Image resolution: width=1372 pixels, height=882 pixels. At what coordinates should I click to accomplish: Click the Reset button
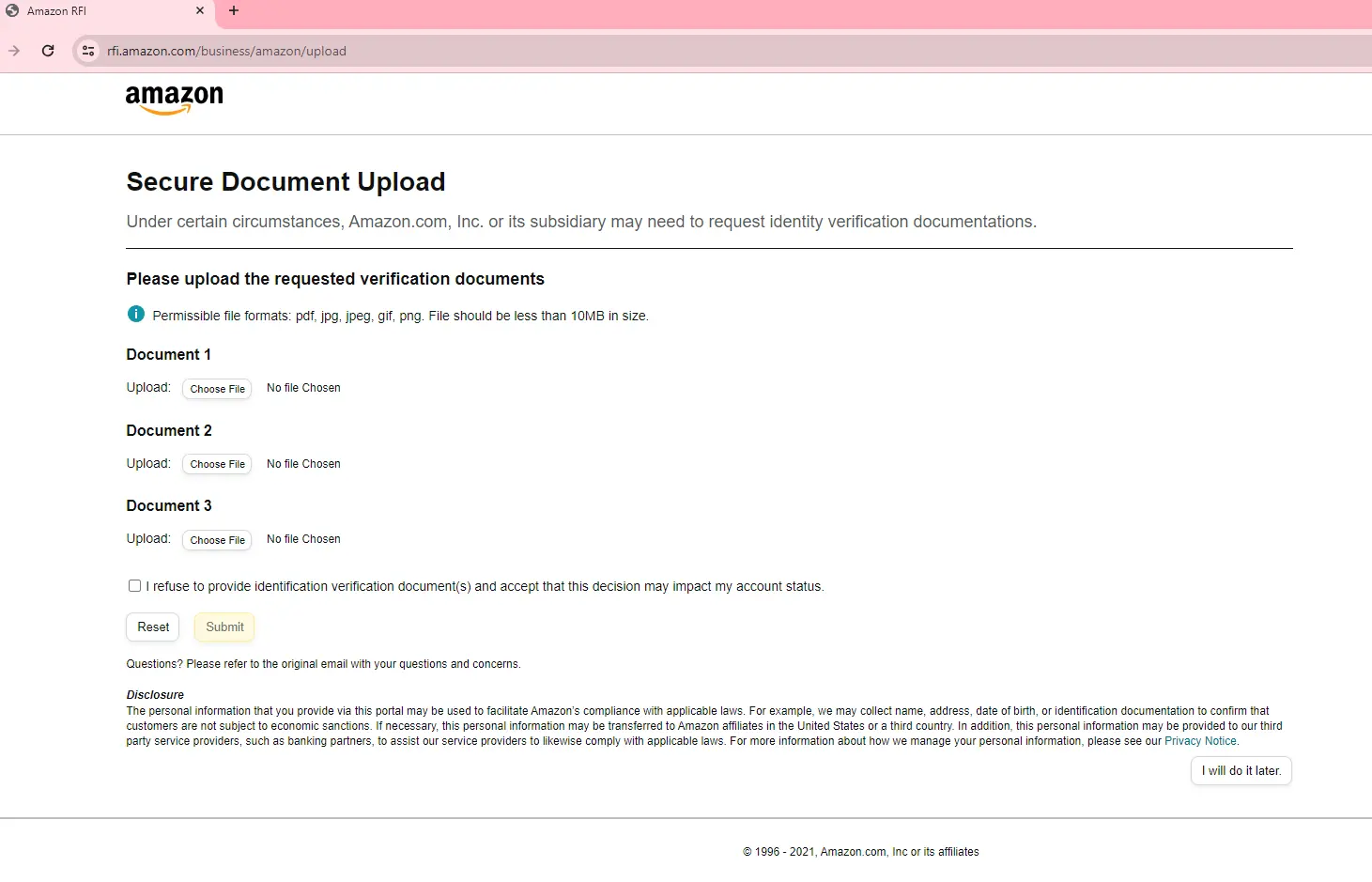coord(153,627)
